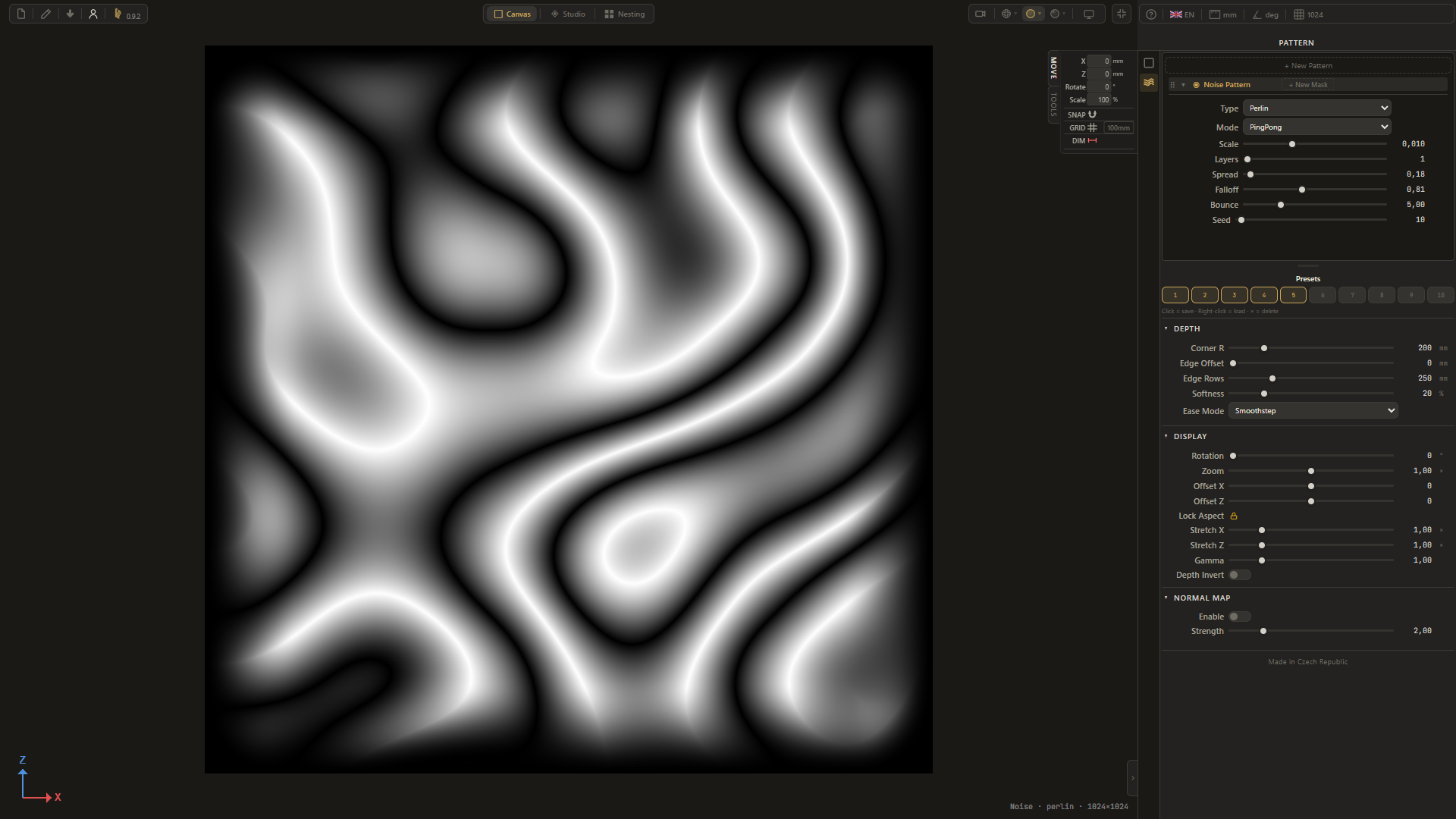Click the red DIM dimension icon

coord(1092,140)
